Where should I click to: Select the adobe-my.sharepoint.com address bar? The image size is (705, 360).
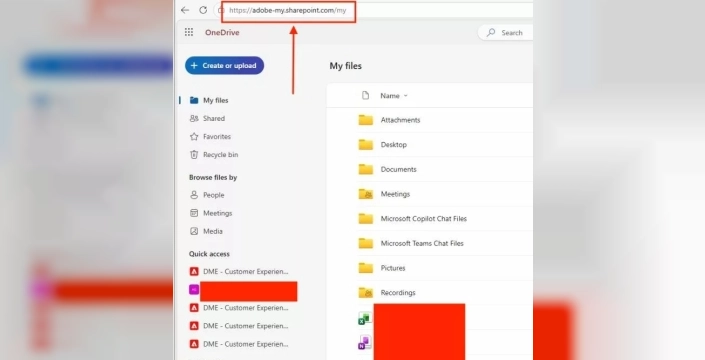[x=288, y=10]
